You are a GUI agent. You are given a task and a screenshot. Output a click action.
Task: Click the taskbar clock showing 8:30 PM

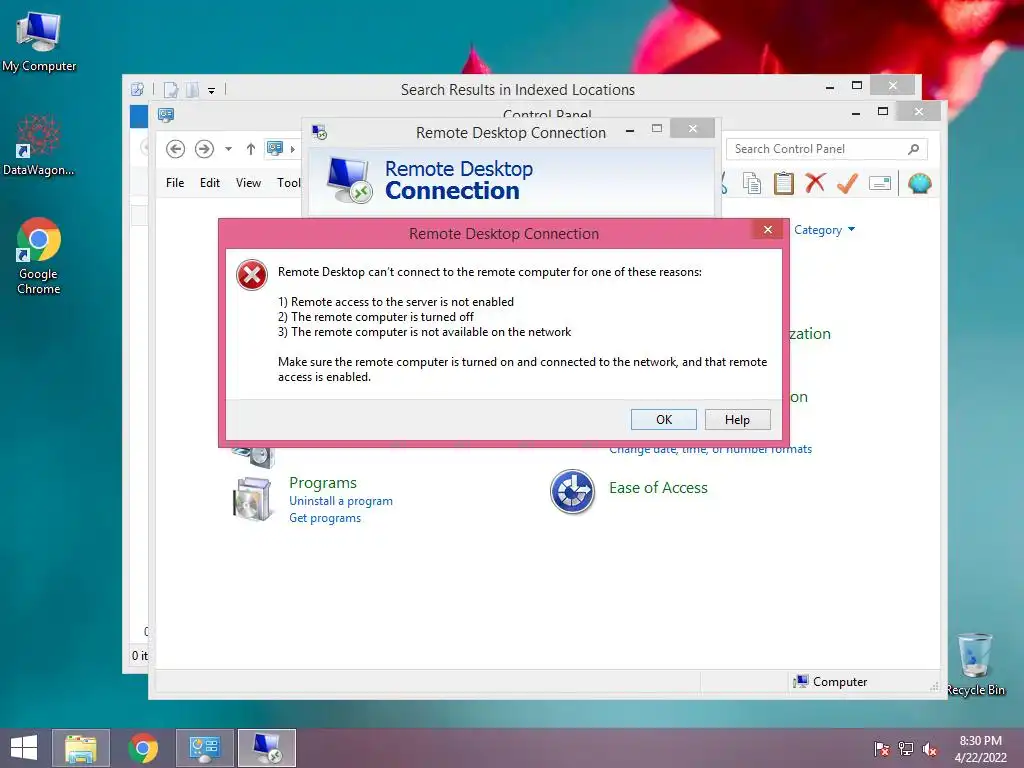pyautogui.click(x=980, y=749)
